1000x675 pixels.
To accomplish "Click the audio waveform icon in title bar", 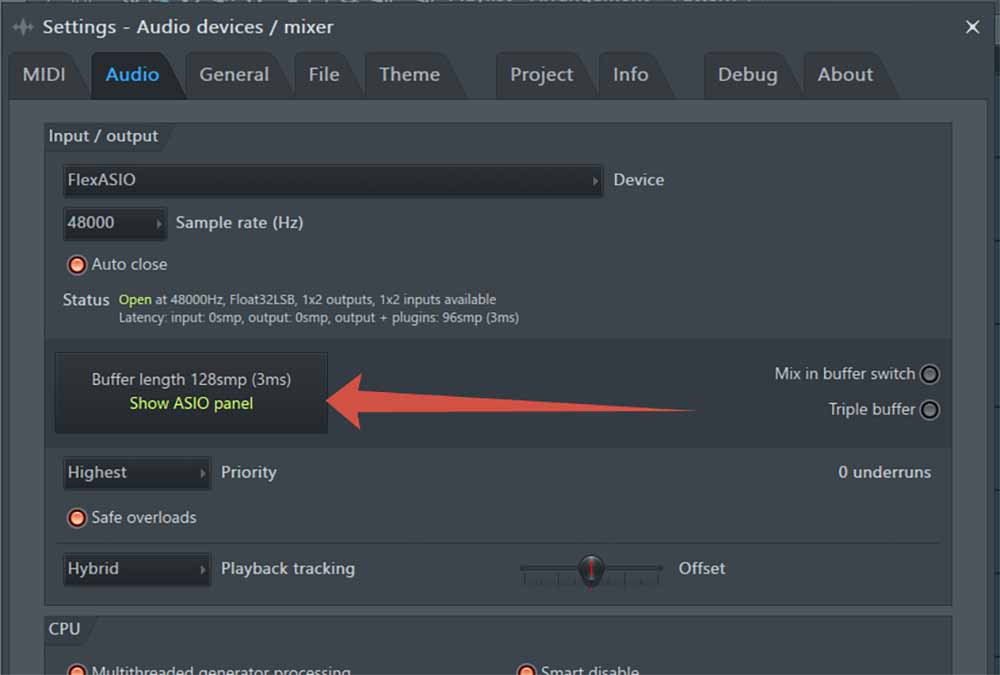I will [23, 27].
